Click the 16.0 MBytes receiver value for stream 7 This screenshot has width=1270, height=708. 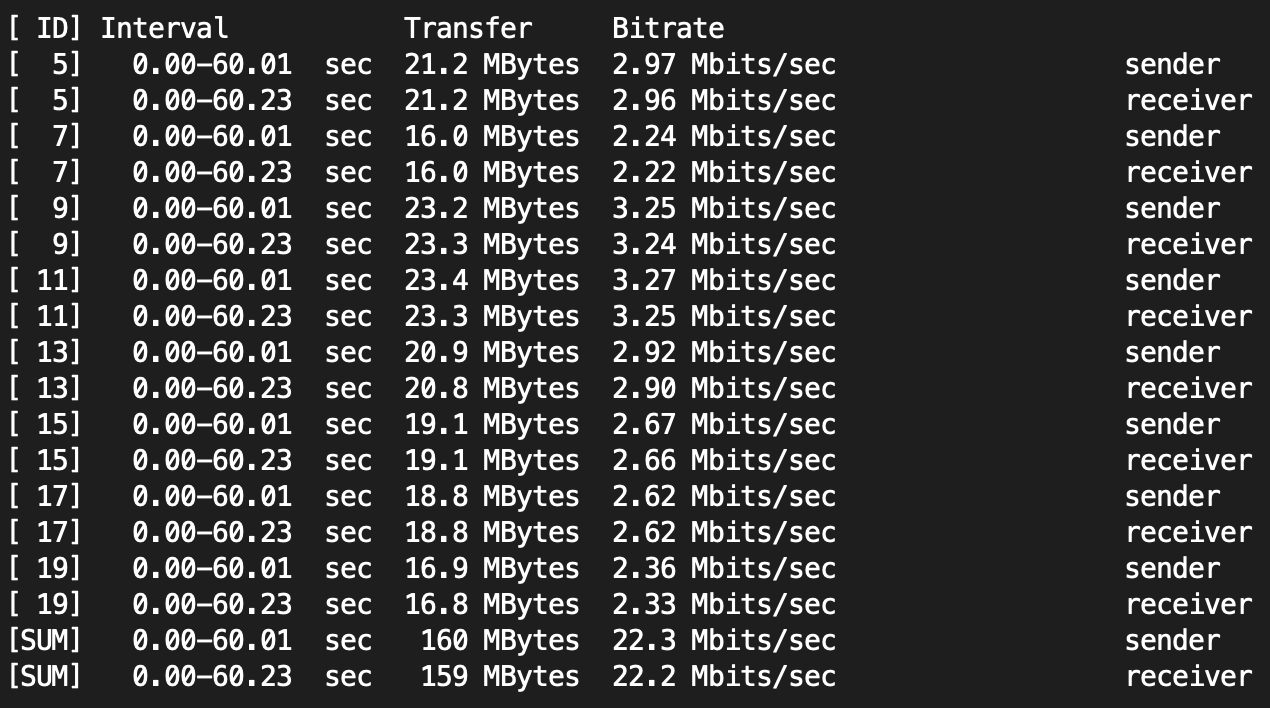click(x=492, y=173)
